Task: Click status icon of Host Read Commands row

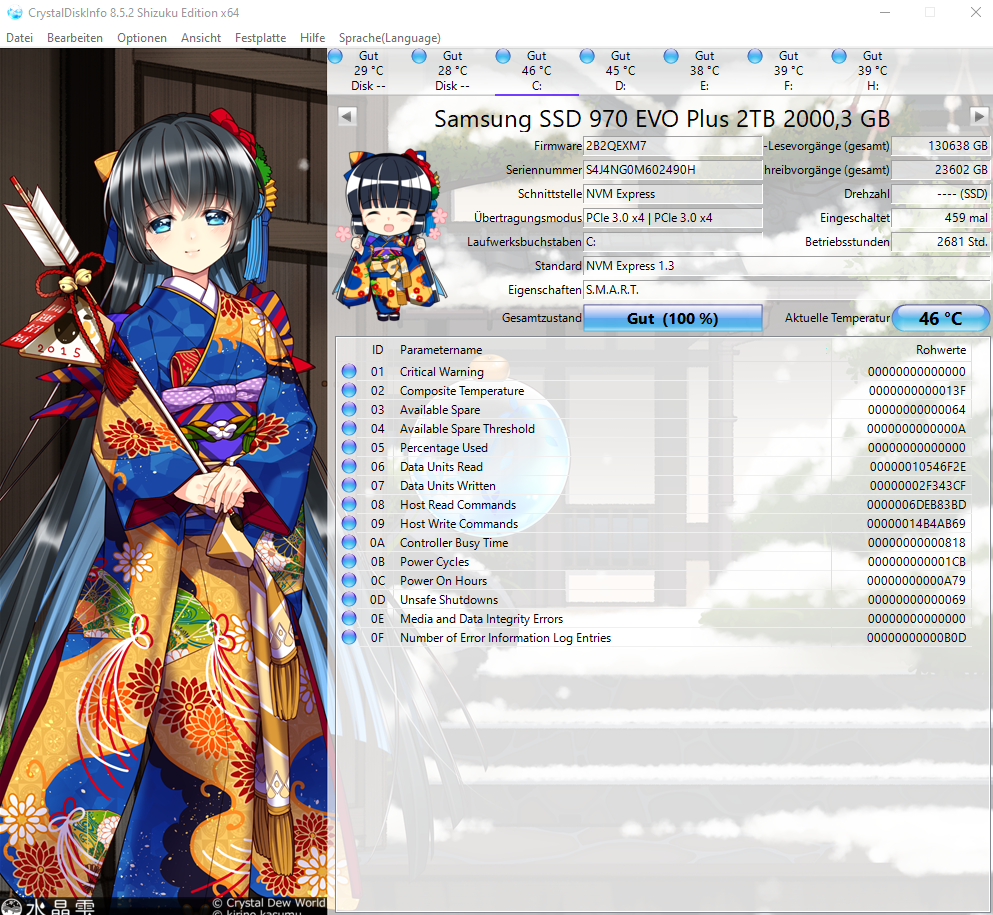Action: 349,504
